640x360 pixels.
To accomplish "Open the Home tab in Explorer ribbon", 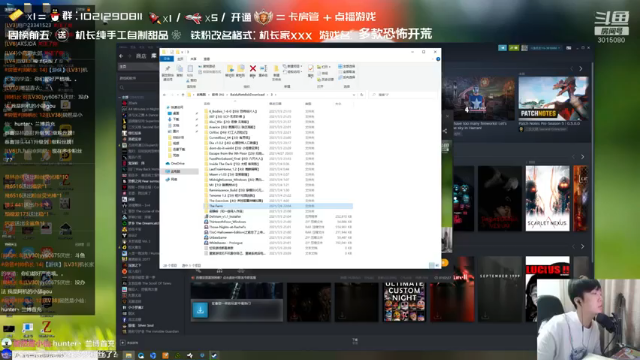I will click(x=180, y=59).
